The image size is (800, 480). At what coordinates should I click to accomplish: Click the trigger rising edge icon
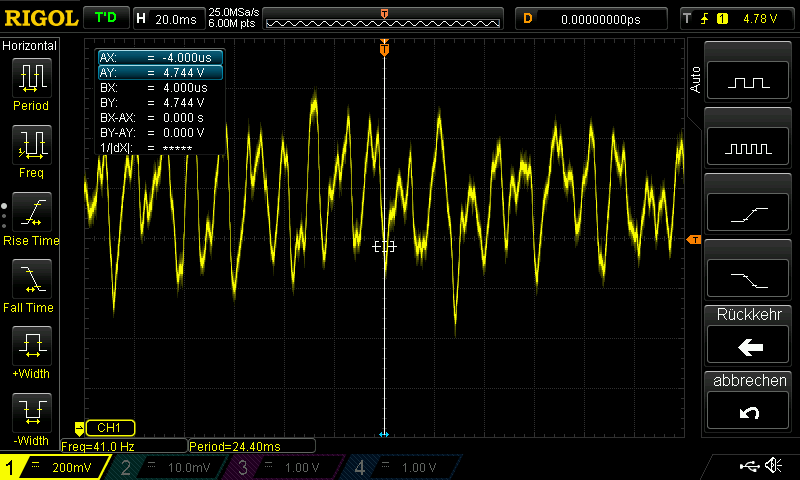click(x=705, y=19)
